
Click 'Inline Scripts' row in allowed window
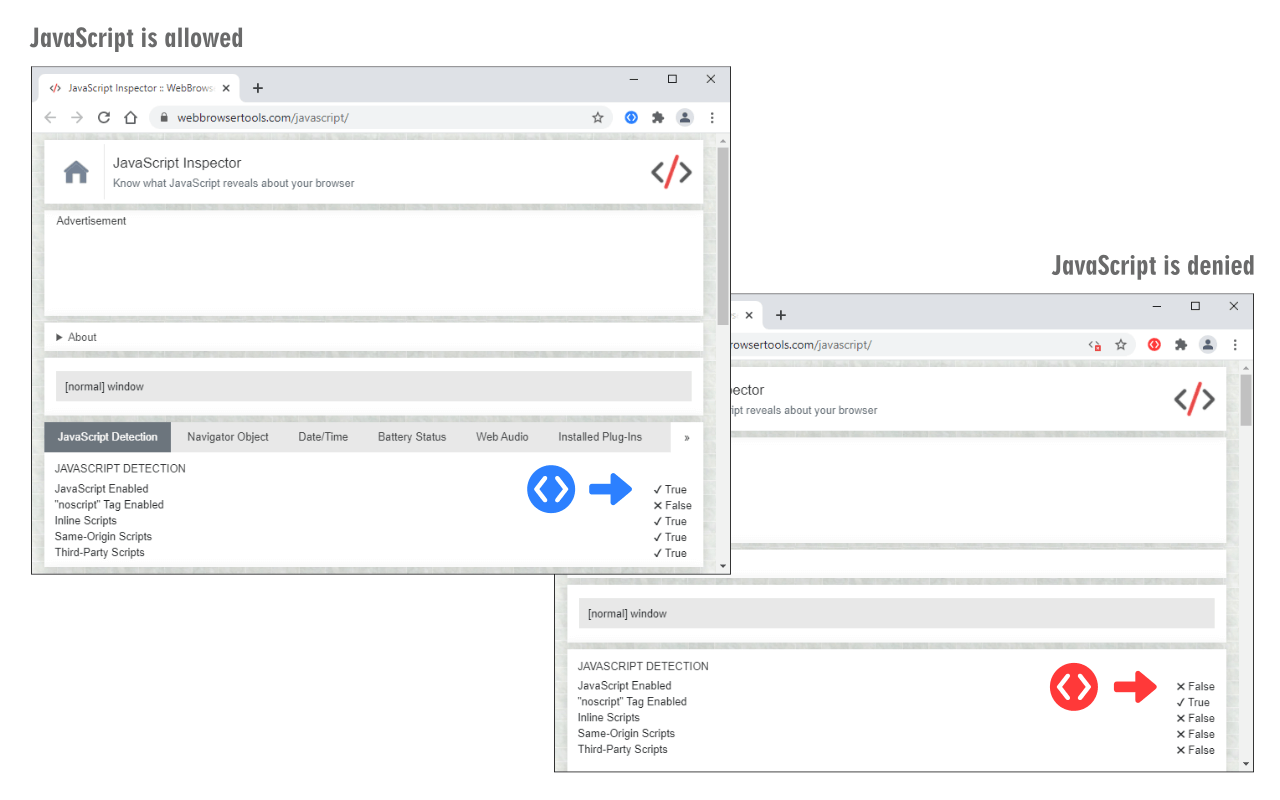(x=374, y=521)
